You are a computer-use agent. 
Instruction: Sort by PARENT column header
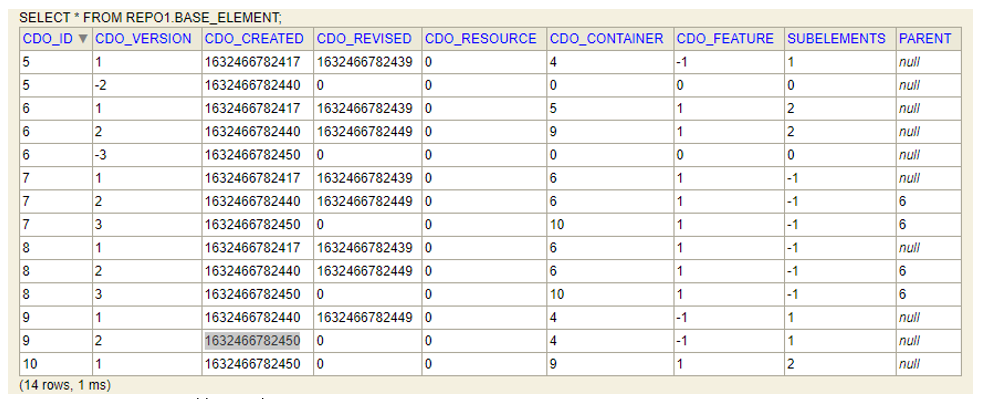925,39
